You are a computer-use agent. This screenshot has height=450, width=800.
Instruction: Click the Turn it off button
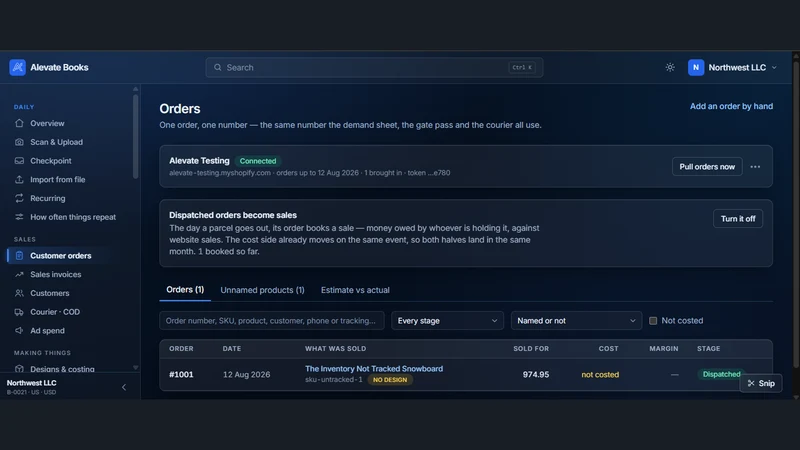[738, 218]
